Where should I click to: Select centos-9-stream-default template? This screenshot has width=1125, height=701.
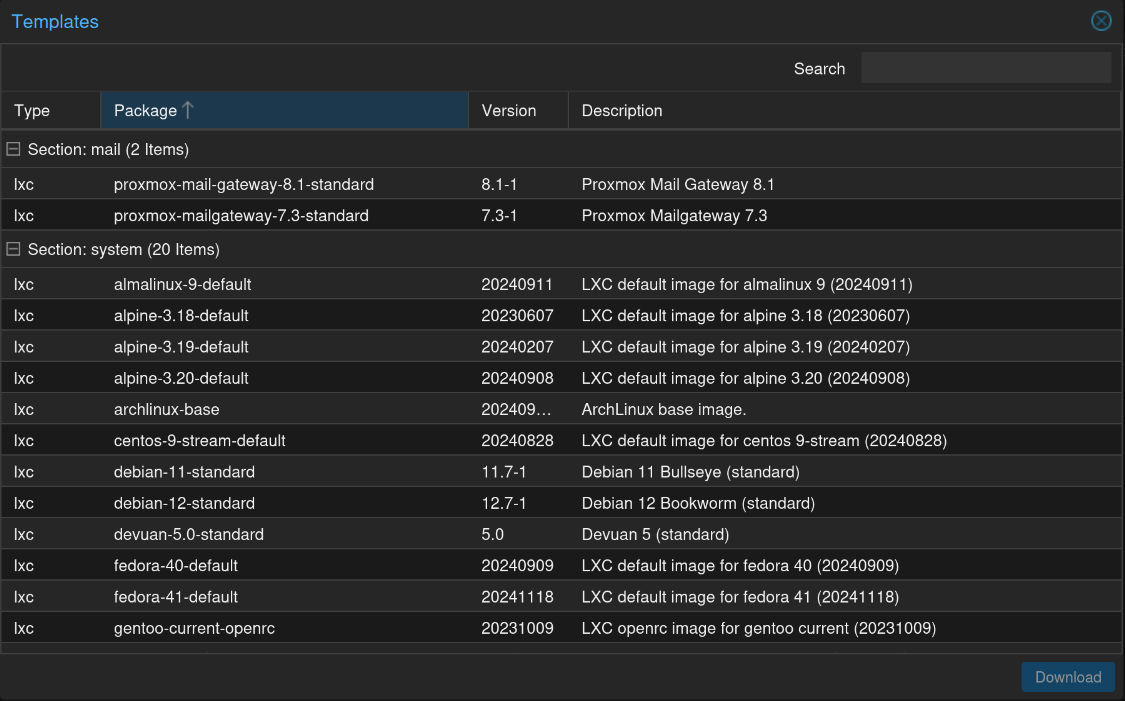point(199,441)
